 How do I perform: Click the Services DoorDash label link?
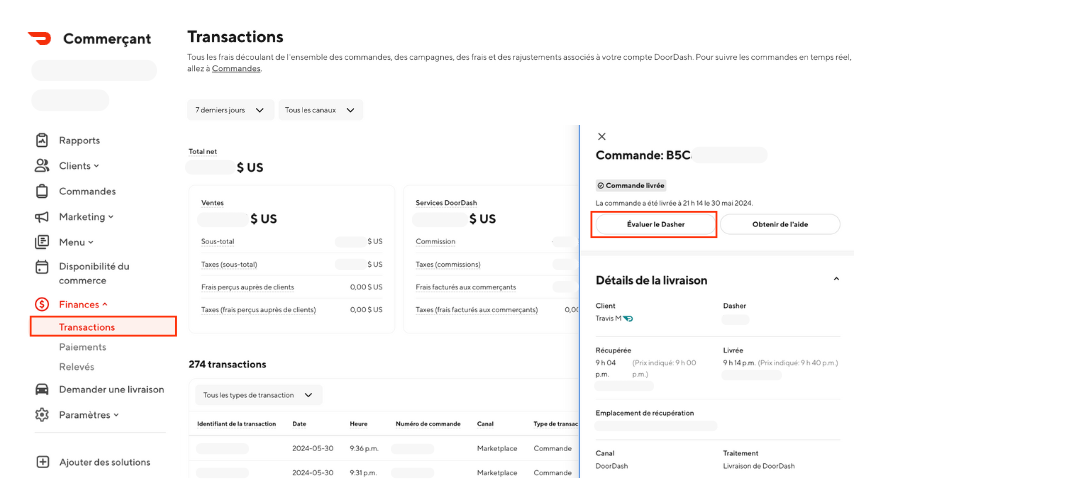pos(446,203)
